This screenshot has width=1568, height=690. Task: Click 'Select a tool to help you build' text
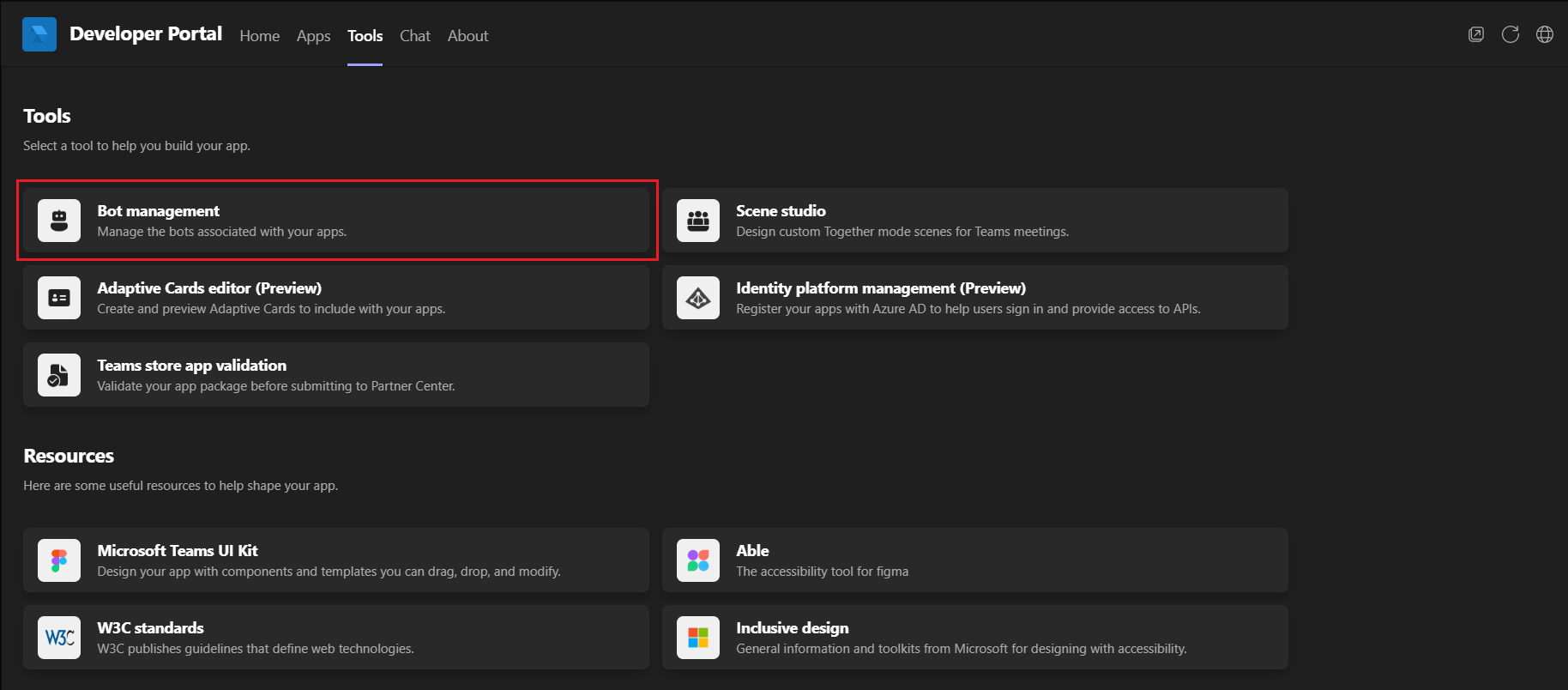point(136,146)
